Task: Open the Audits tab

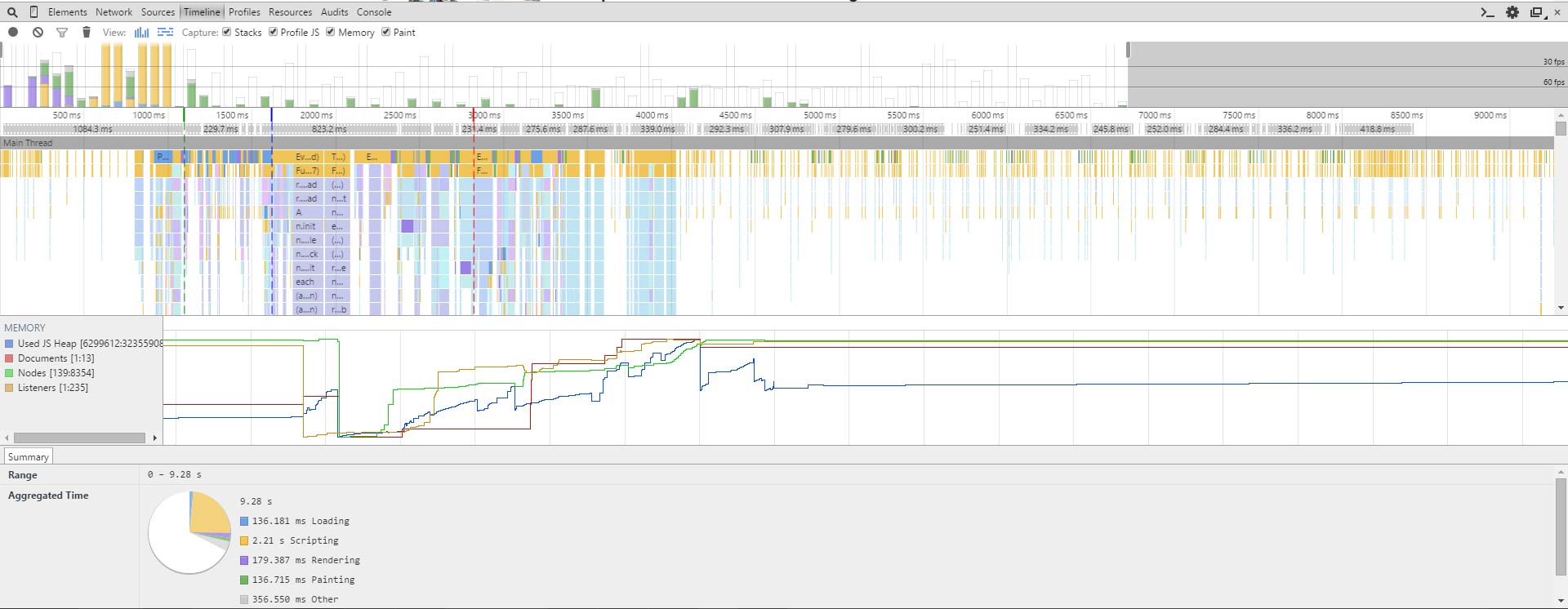Action: [x=334, y=12]
